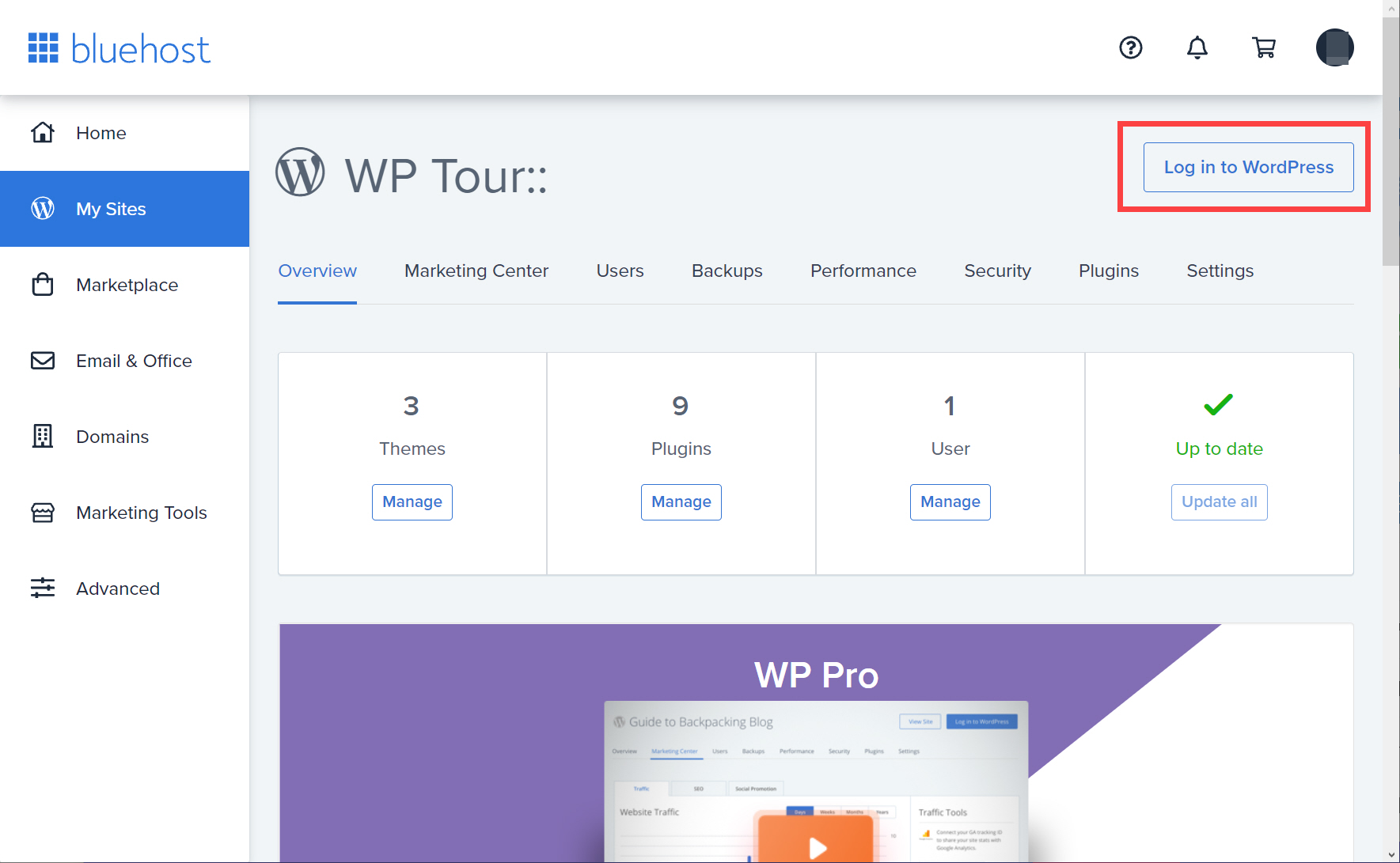Click the Email & Office envelope icon
The width and height of the screenshot is (1400, 863).
pyautogui.click(x=43, y=361)
